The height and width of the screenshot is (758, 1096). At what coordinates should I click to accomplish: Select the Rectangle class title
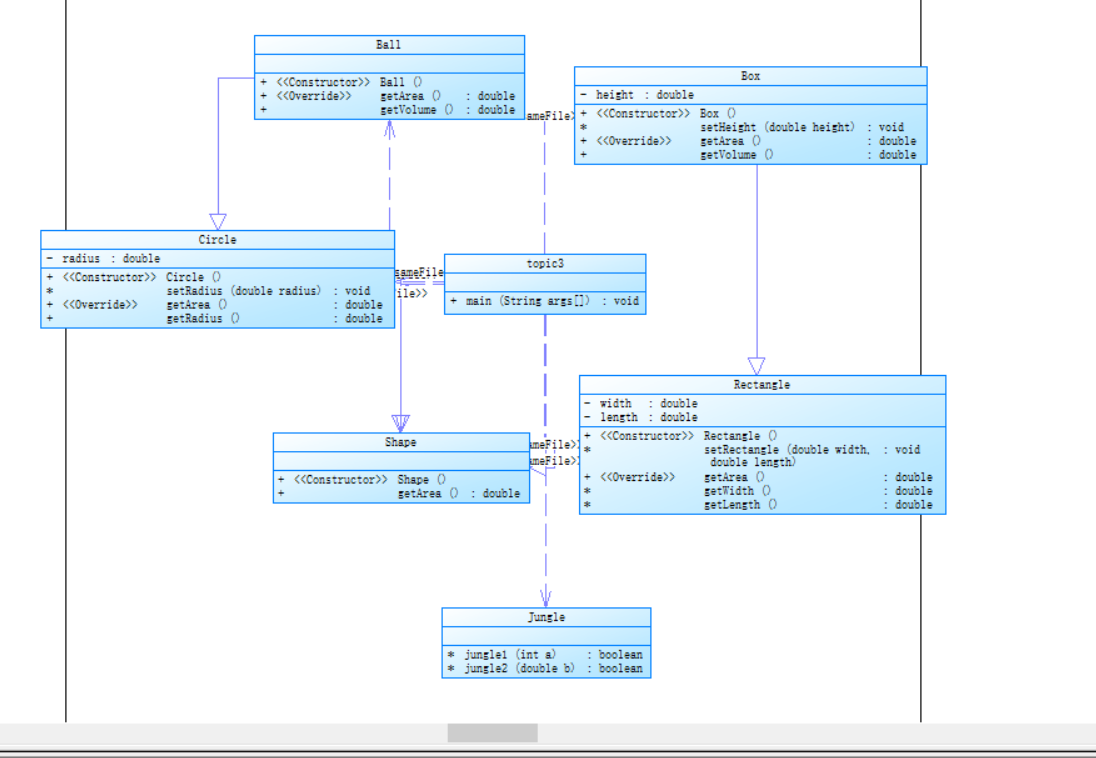762,385
